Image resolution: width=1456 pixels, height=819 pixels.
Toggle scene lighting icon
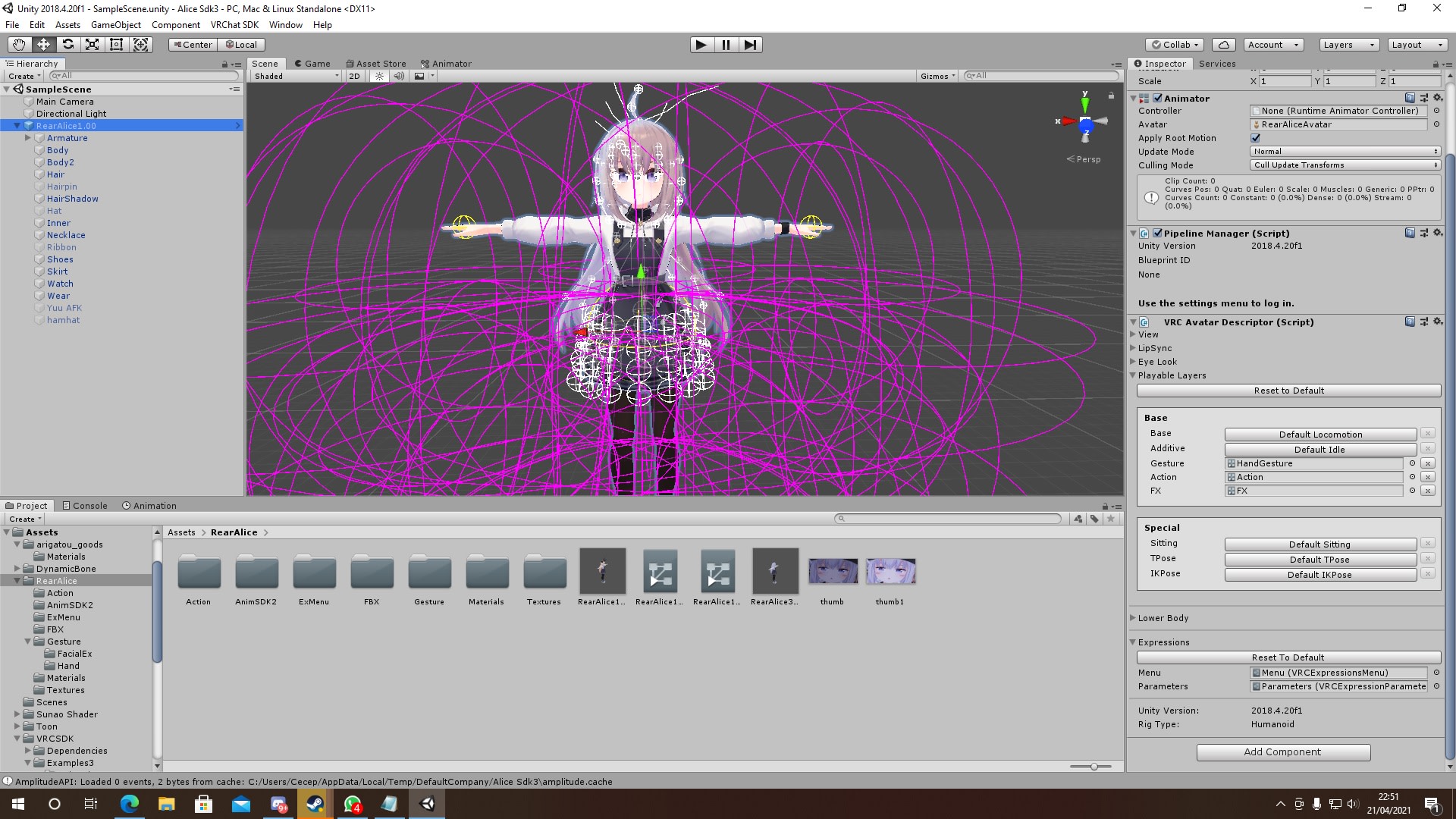pos(379,76)
